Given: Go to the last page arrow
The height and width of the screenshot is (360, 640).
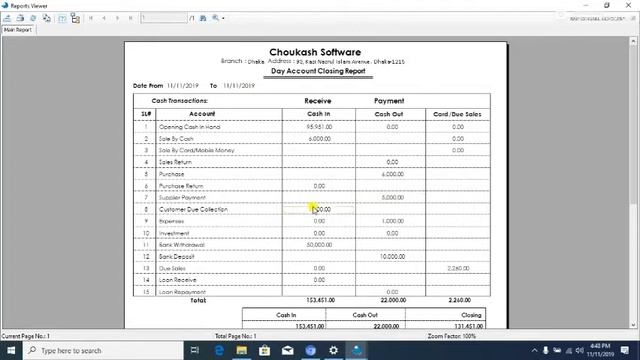Looking at the screenshot, I should coord(131,18).
